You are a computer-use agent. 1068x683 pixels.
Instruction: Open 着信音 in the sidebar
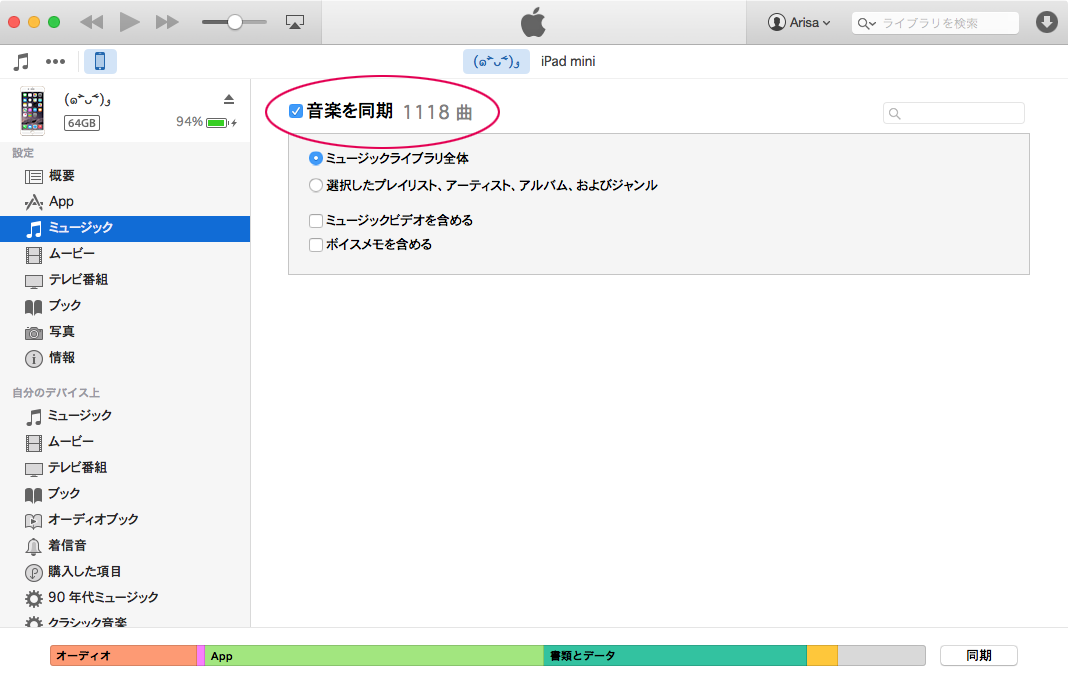(125, 546)
